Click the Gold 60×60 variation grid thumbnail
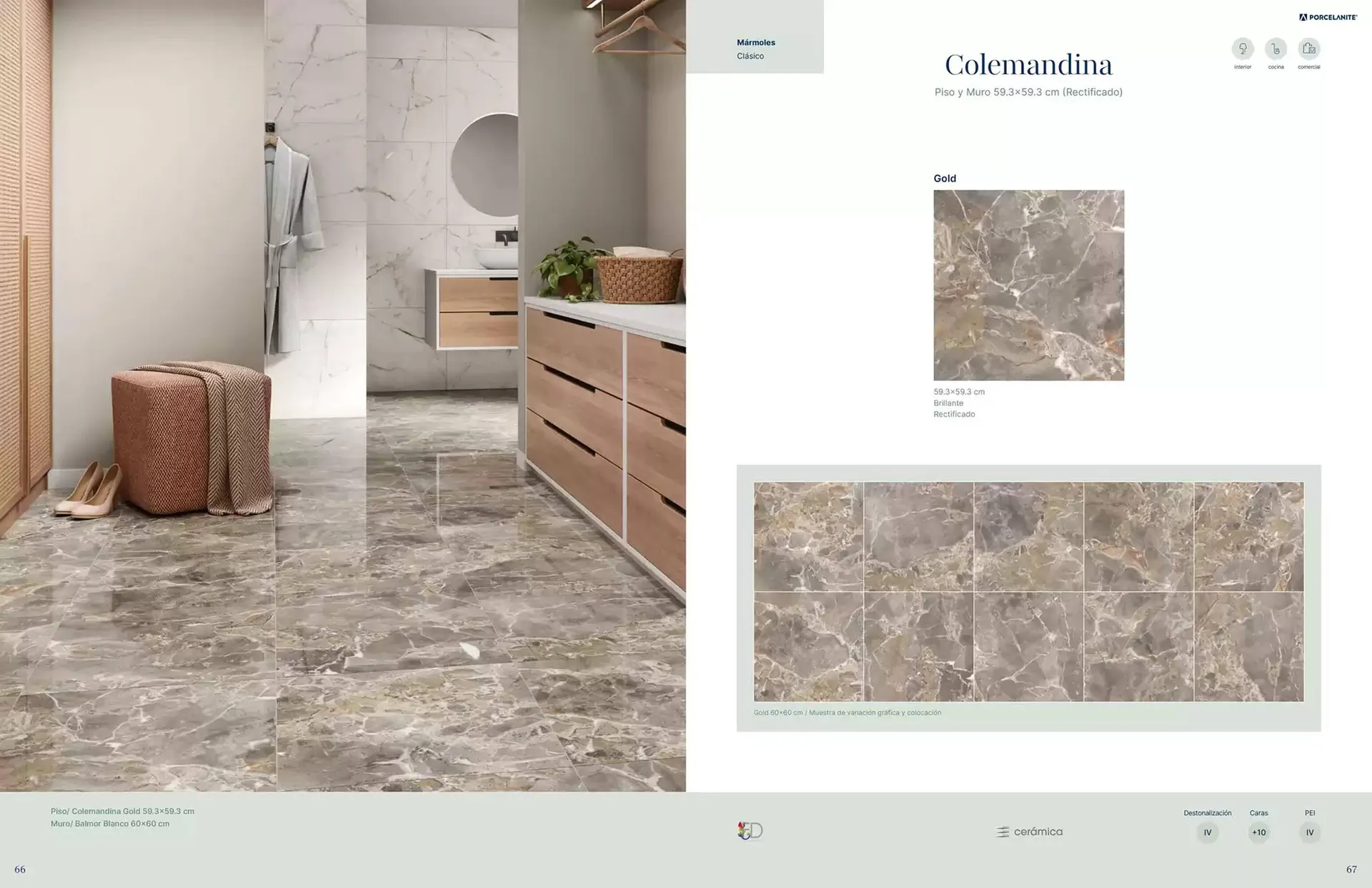This screenshot has width=1372, height=888. pyautogui.click(x=1029, y=591)
